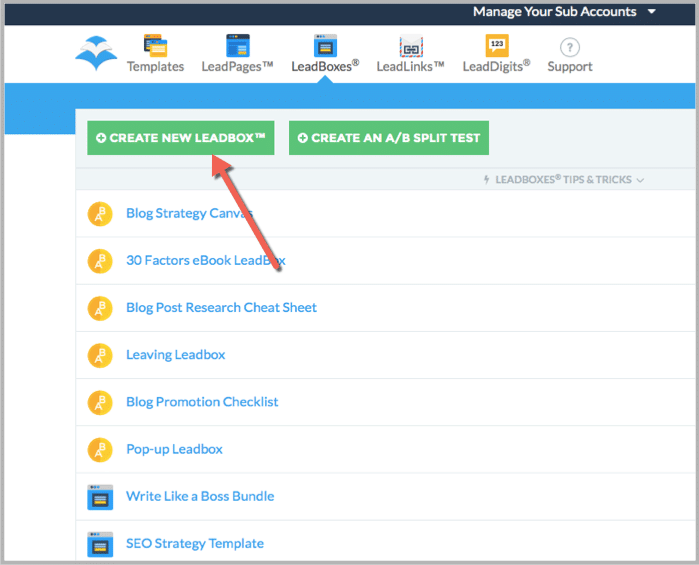Click A/B icon beside Pop-up Leadbox
Screen dimensions: 699x565
pos(100,450)
